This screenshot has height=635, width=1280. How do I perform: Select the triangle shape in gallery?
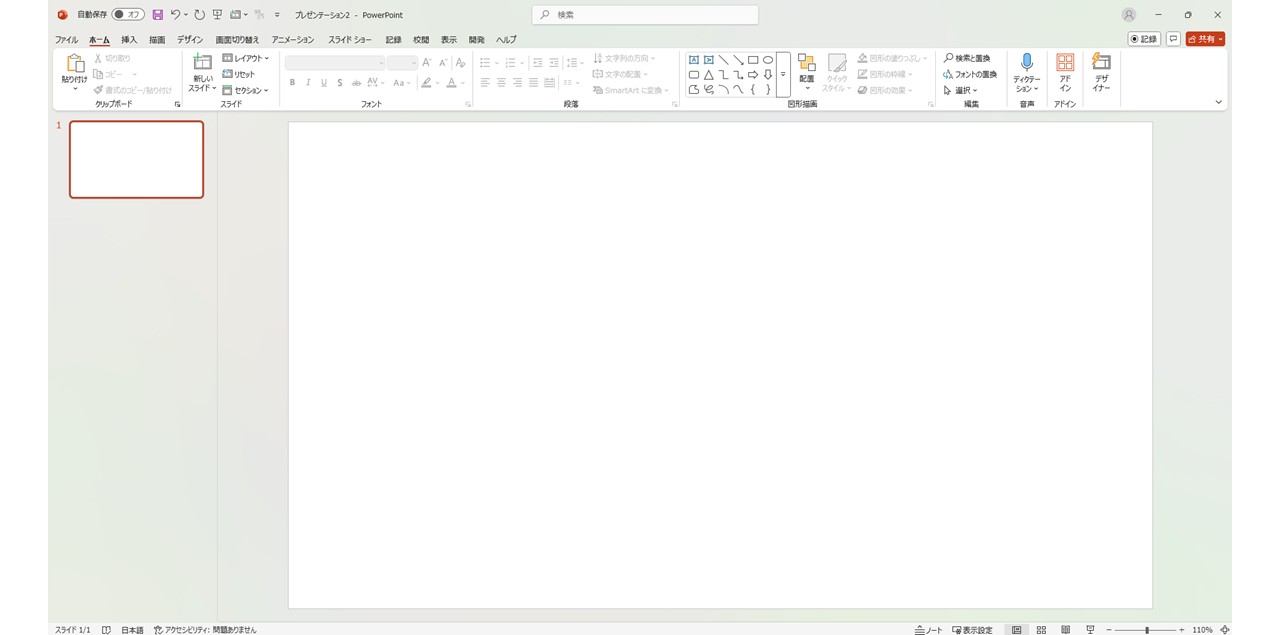point(708,75)
